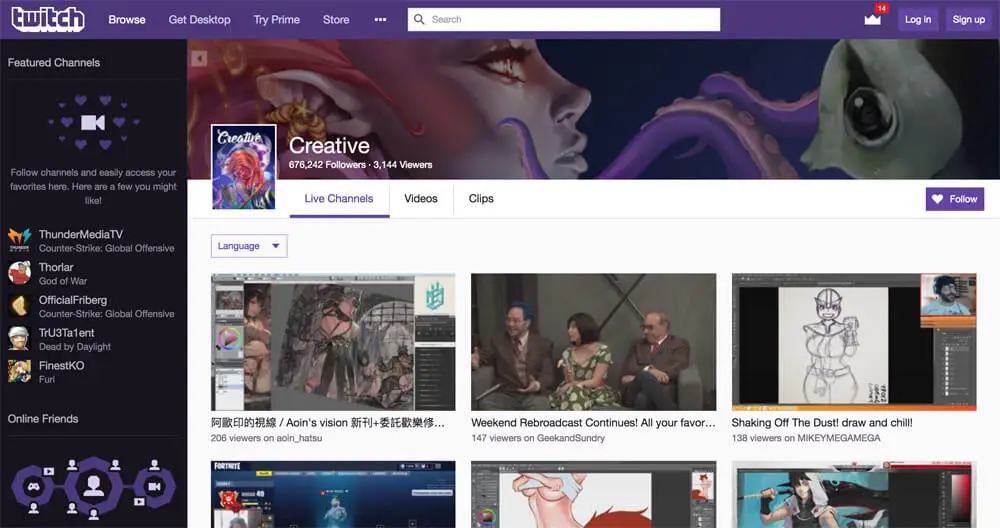The width and height of the screenshot is (1000, 528).
Task: Click the Featured Channels heading
Action: click(54, 62)
